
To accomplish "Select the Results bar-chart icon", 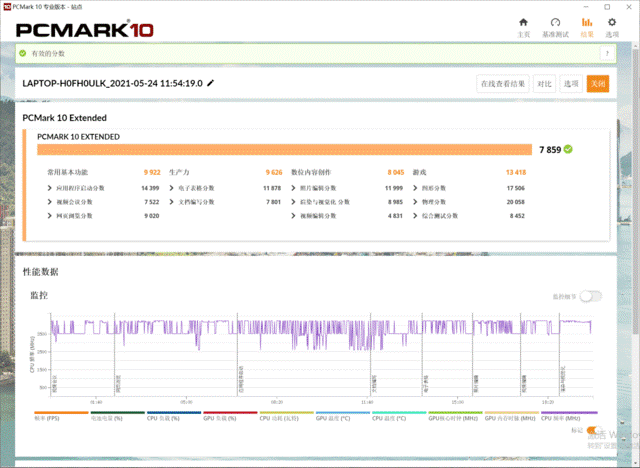I will click(x=587, y=22).
